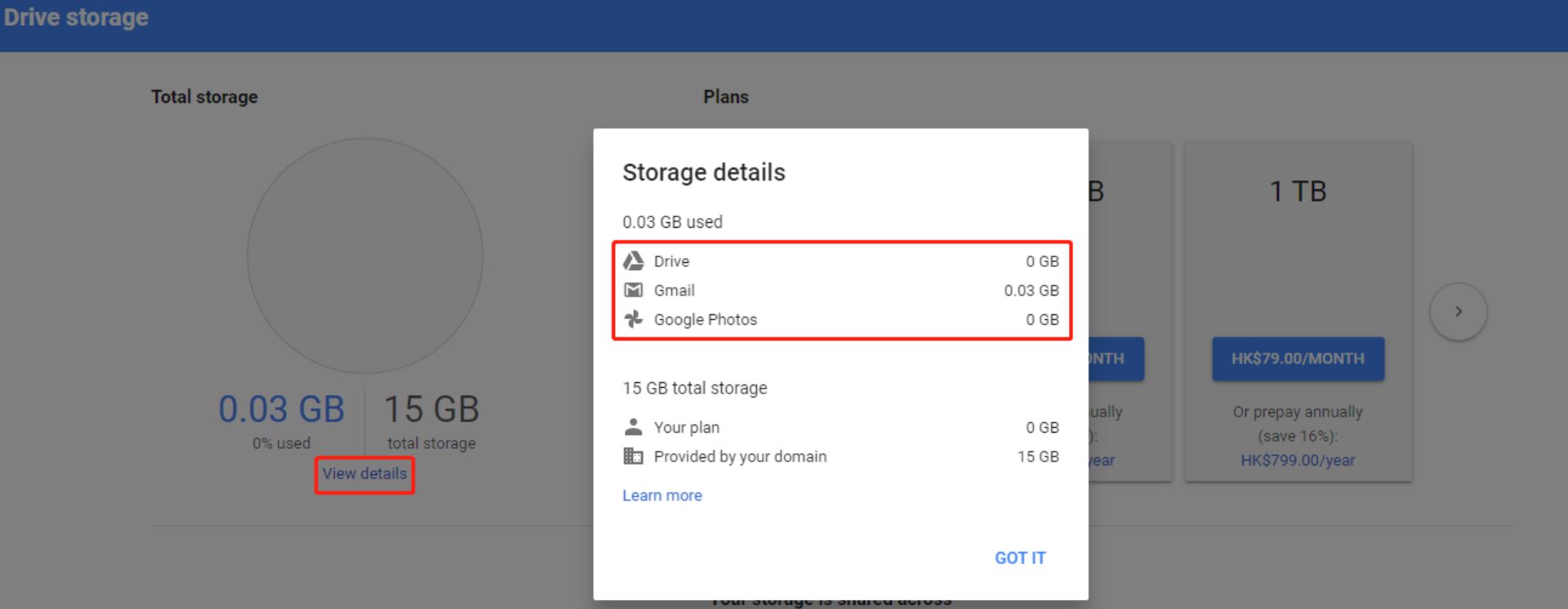This screenshot has width=1568, height=609.
Task: Click the 0% used caption
Action: click(x=281, y=443)
